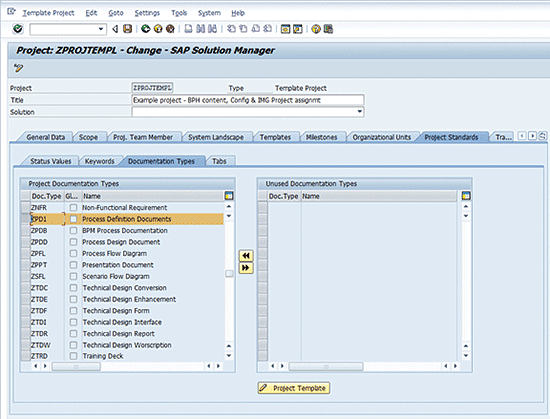Open the window menu icon beside Template Project

(x=11, y=12)
